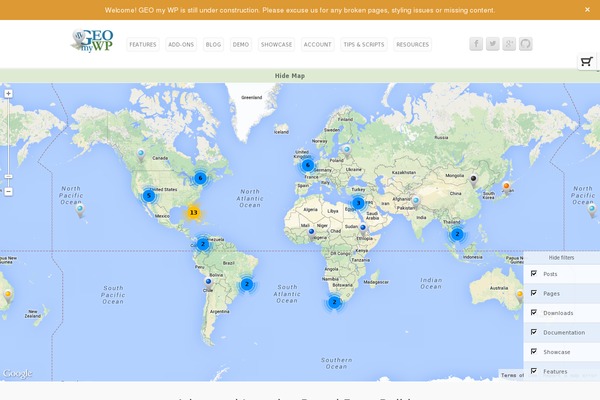Collapse the map using Hide Map
This screenshot has height=400, width=600.
click(290, 75)
